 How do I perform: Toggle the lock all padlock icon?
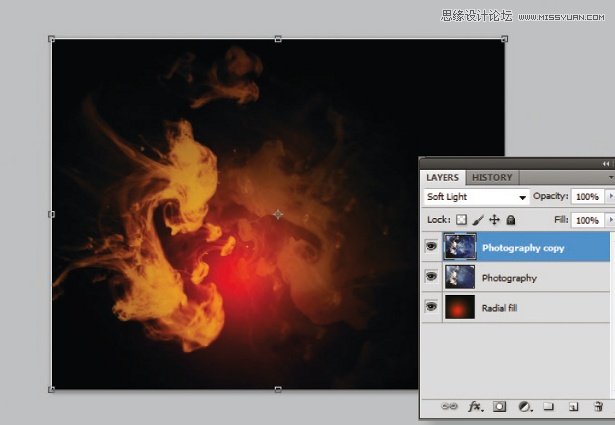coord(510,220)
